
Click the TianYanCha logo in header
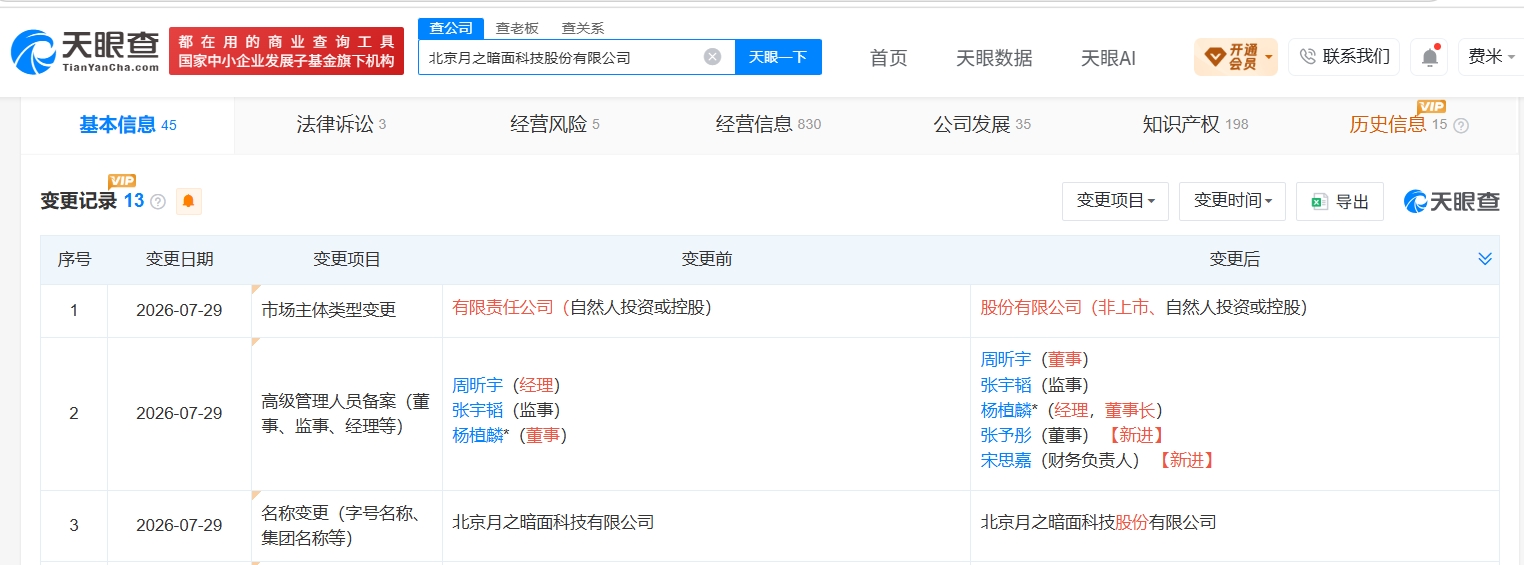coord(85,52)
